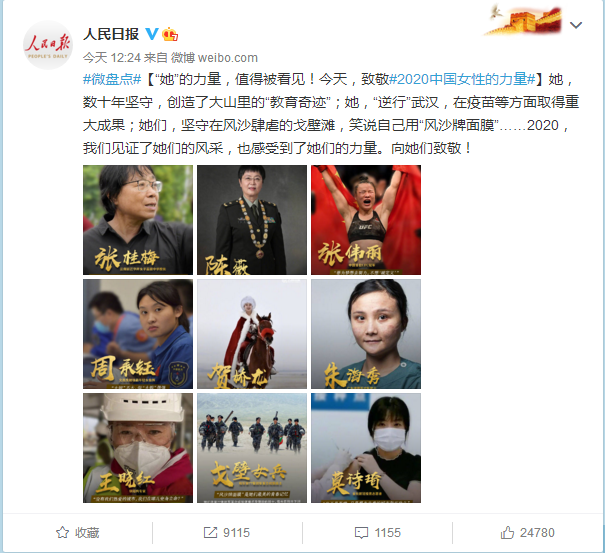Click the star favorite 收藏 icon
The width and height of the screenshot is (605, 553).
point(63,533)
